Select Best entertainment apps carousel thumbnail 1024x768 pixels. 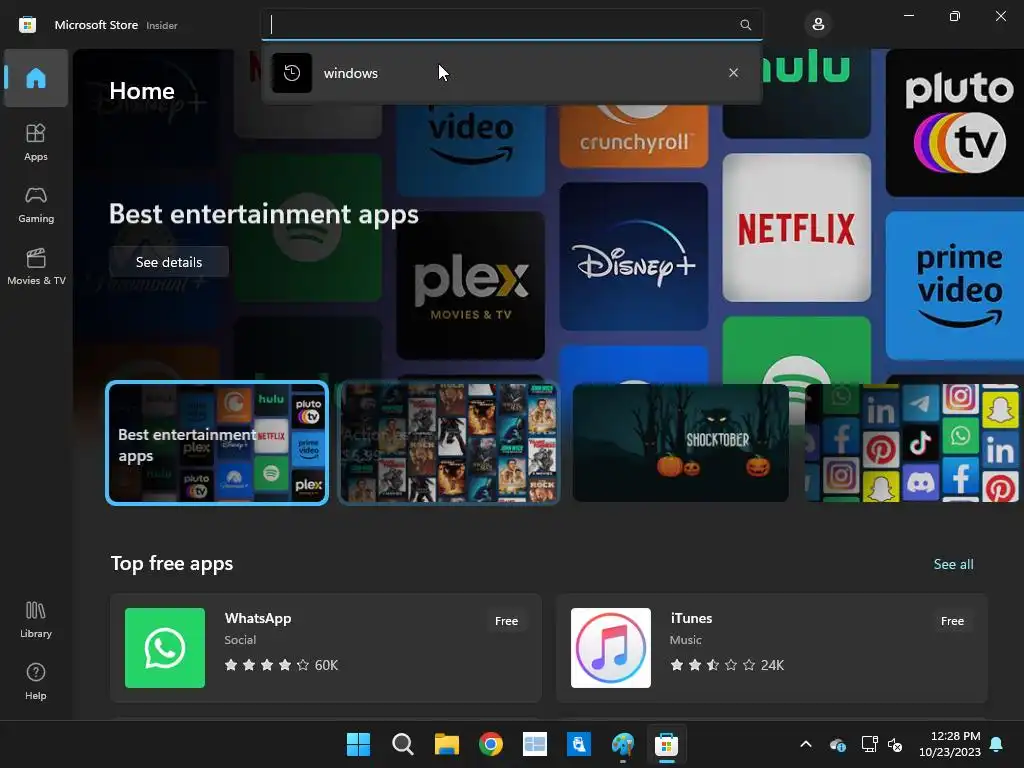click(217, 443)
